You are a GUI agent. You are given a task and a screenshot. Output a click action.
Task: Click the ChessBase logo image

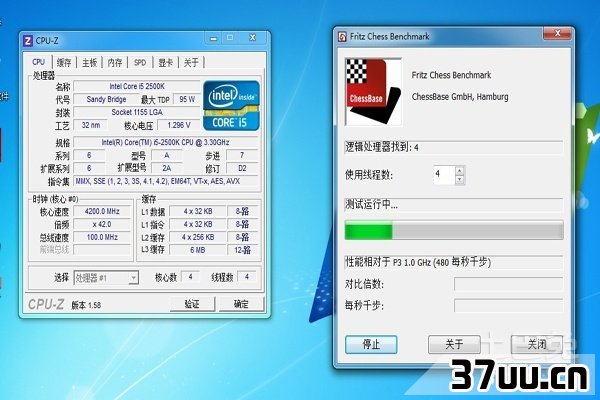(x=373, y=92)
